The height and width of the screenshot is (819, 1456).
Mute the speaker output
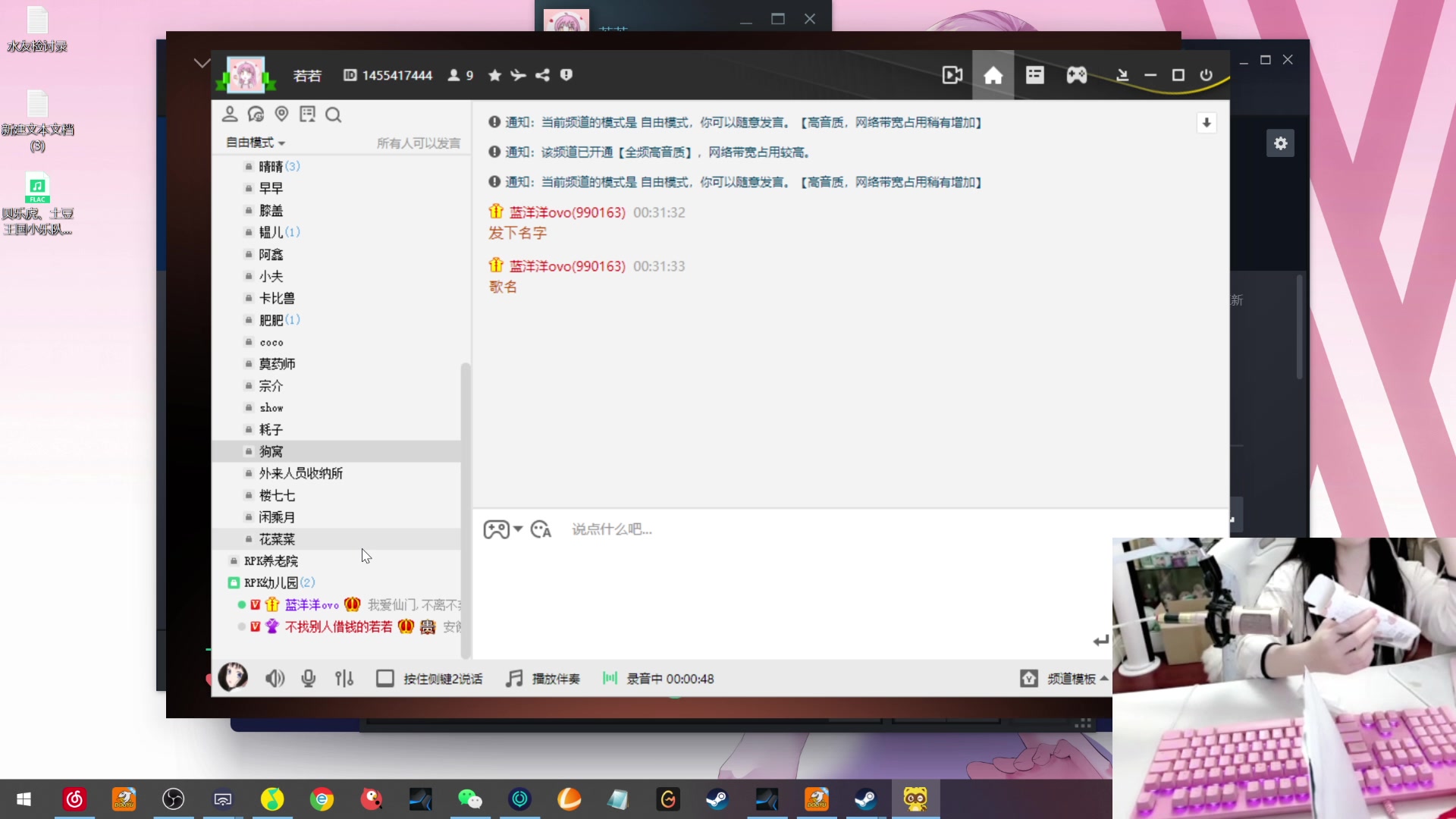point(275,679)
